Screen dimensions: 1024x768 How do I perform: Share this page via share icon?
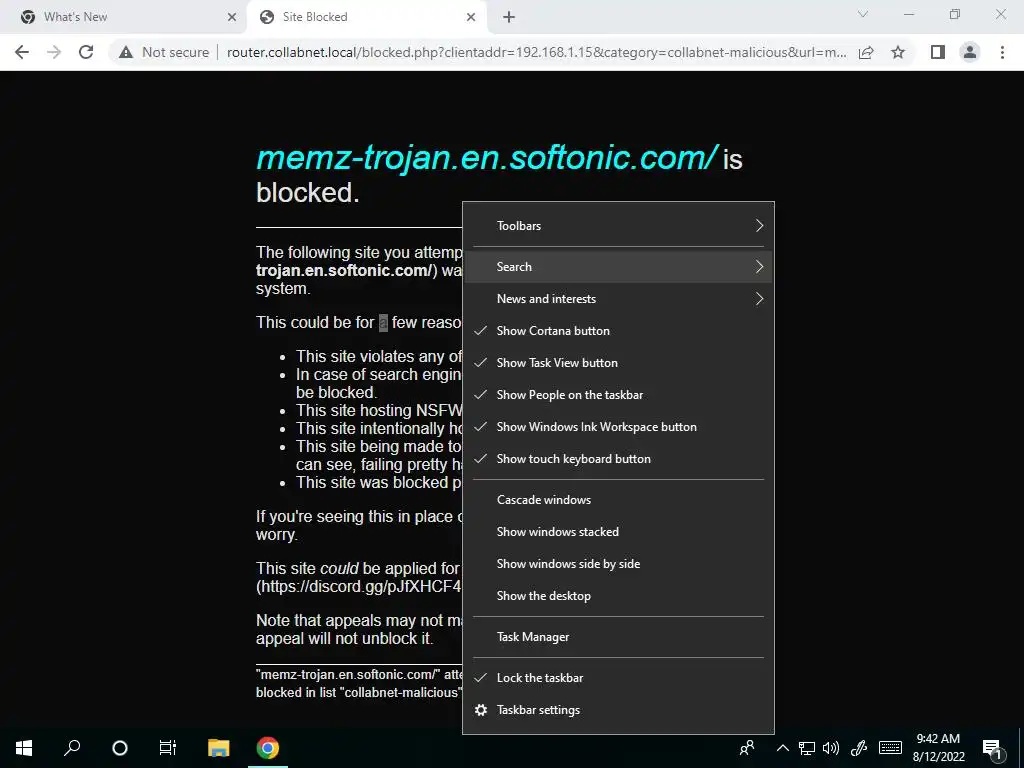(x=866, y=52)
